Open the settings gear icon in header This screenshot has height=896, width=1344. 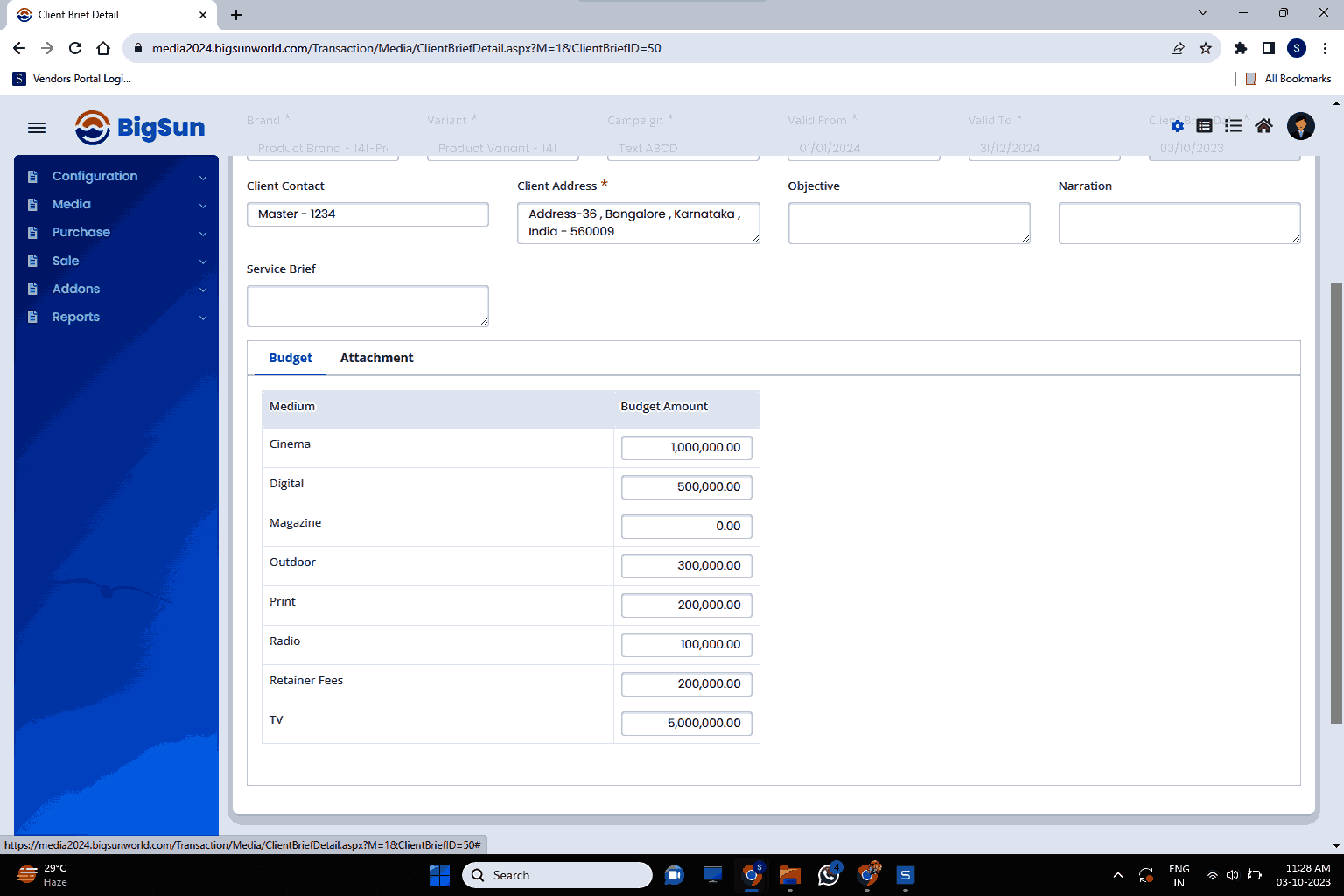tap(1177, 126)
